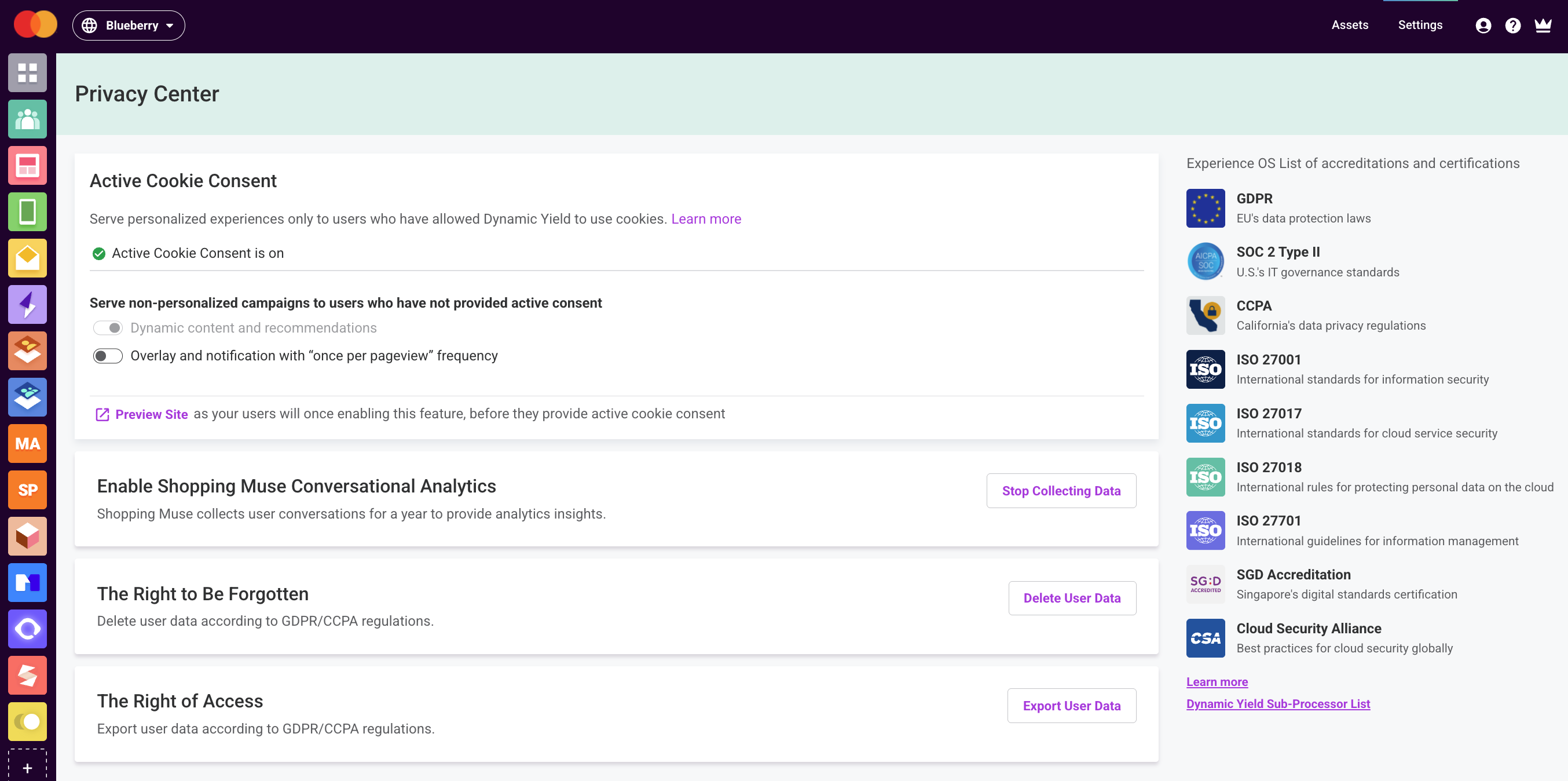The image size is (1568, 781).
Task: Click the yellow toggle-shaped sidebar icon
Action: pyautogui.click(x=27, y=721)
